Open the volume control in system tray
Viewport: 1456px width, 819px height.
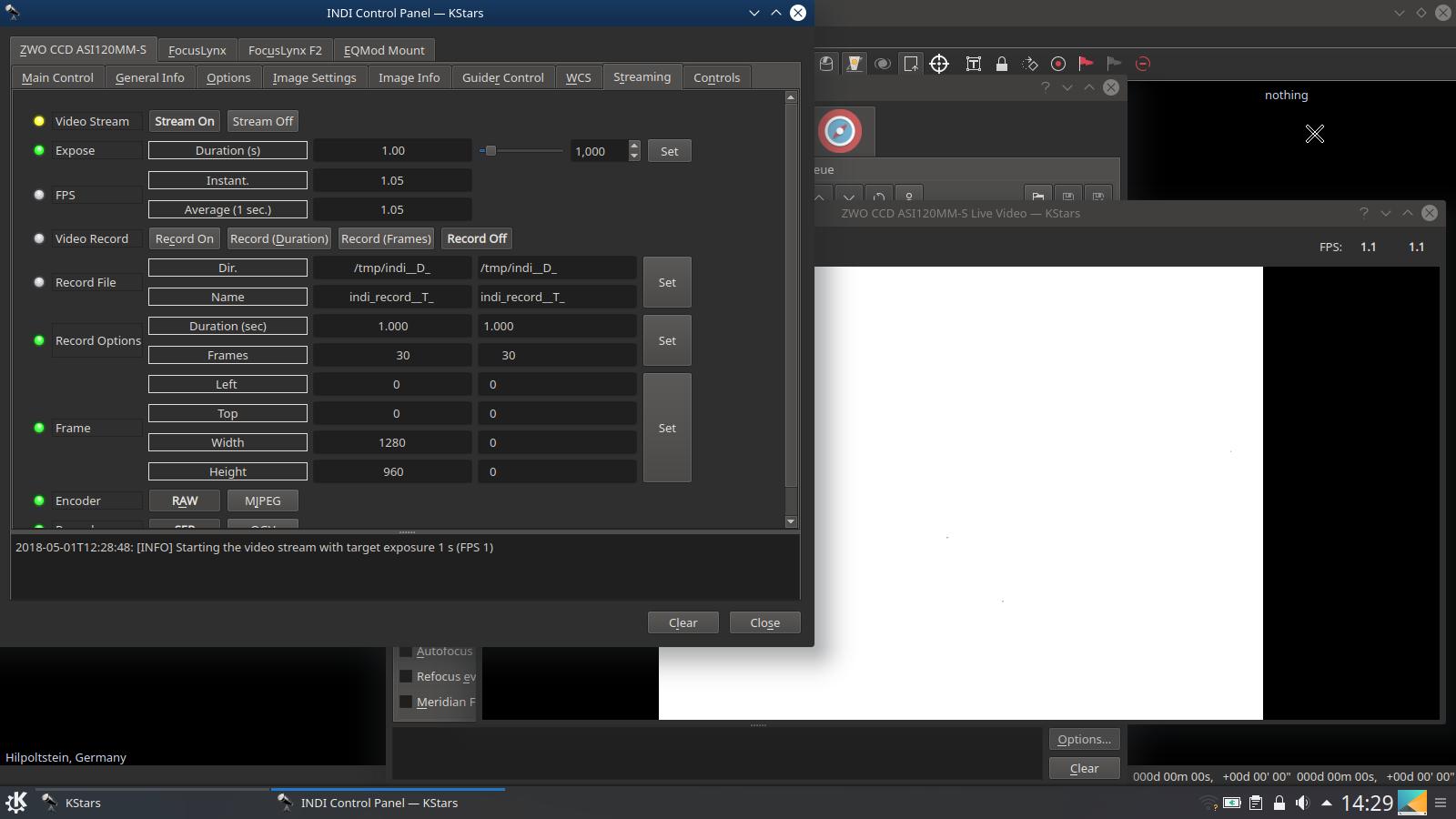(1302, 803)
